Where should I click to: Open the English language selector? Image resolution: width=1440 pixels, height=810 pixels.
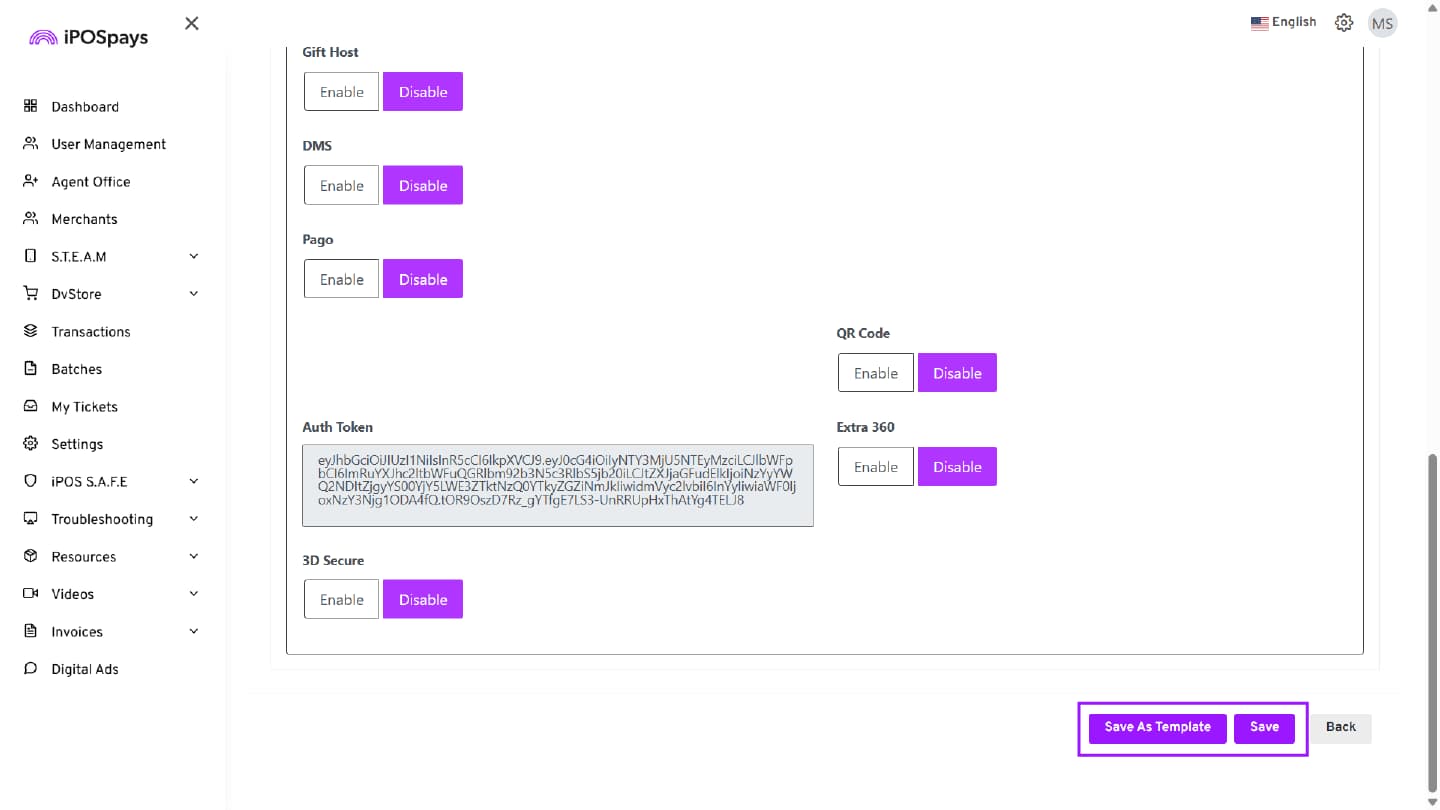pos(1283,22)
